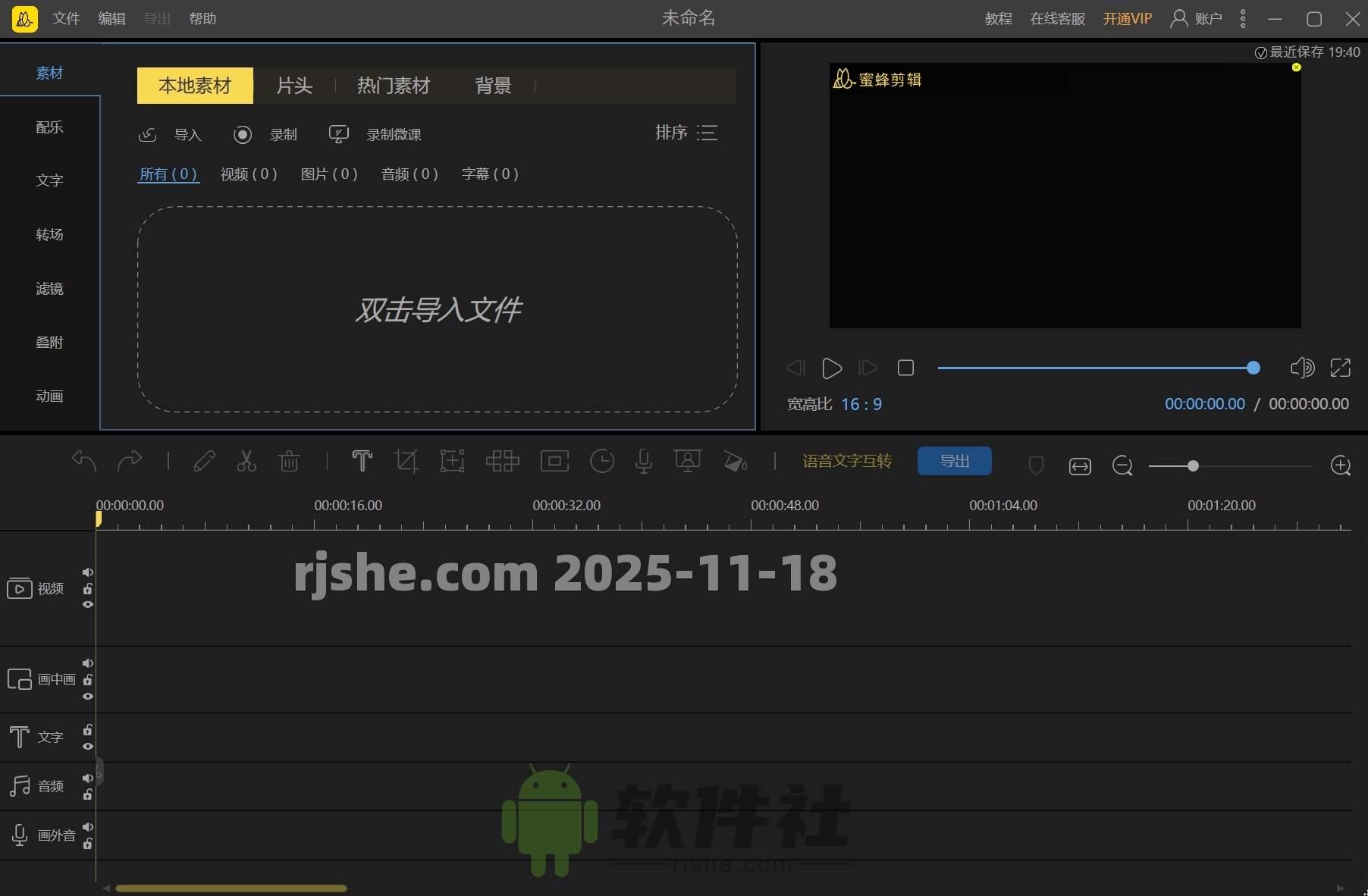
Task: Open the 滤镜 panel in the left sidebar
Action: [x=49, y=288]
